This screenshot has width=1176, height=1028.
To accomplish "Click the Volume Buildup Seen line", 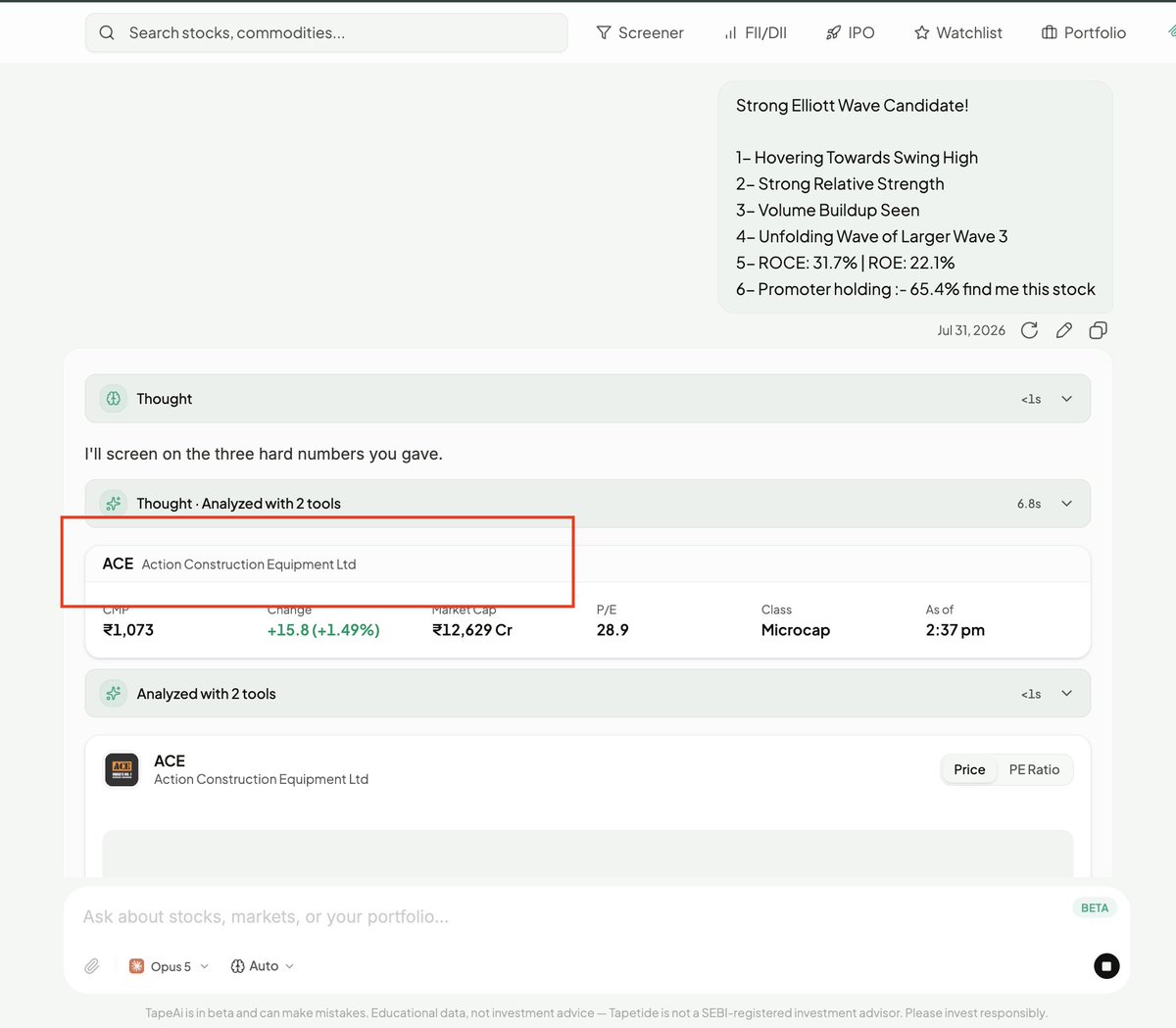I will click(828, 211).
